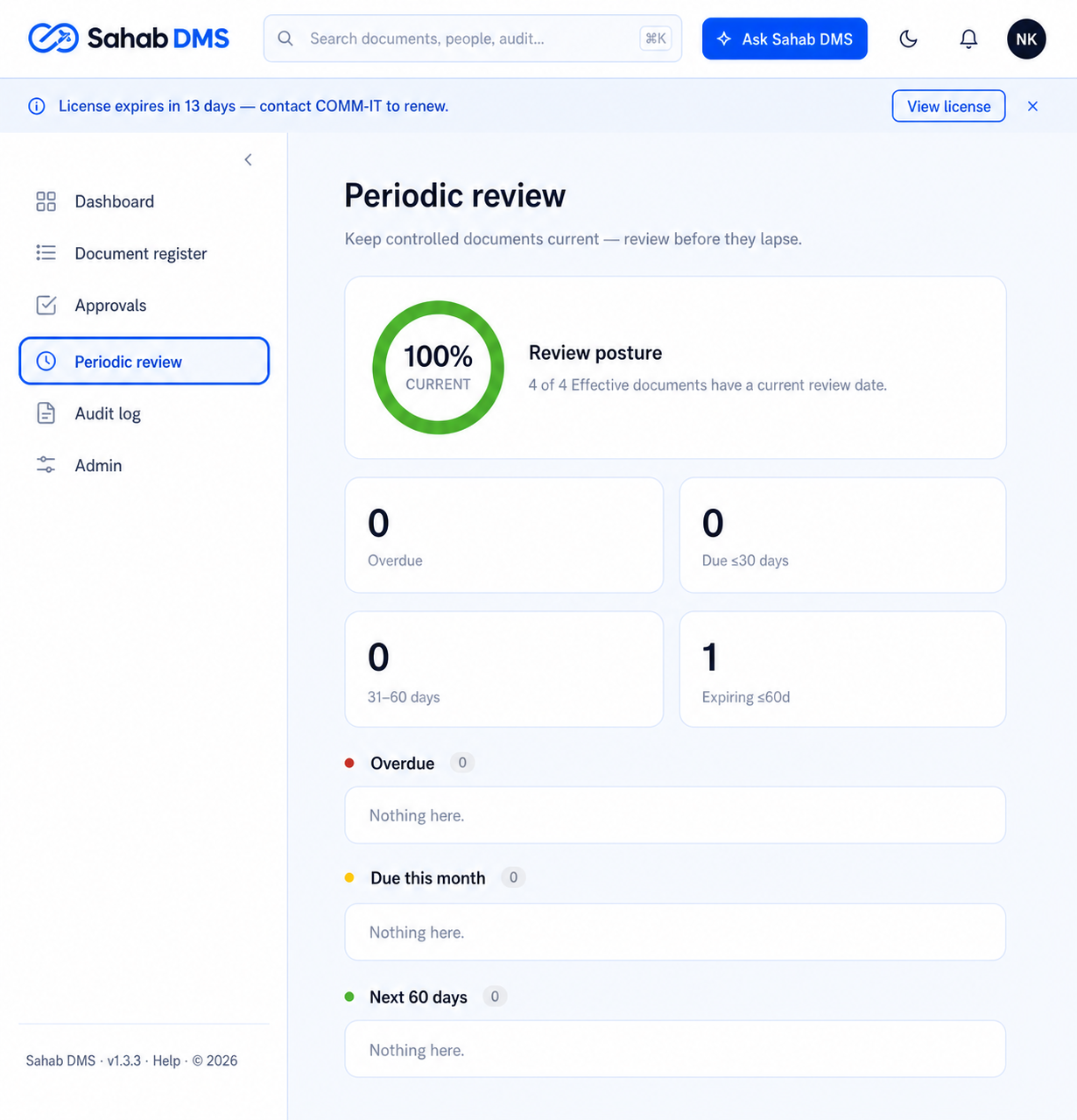This screenshot has height=1120, width=1077.
Task: Click the red Overdue status dot
Action: click(349, 763)
